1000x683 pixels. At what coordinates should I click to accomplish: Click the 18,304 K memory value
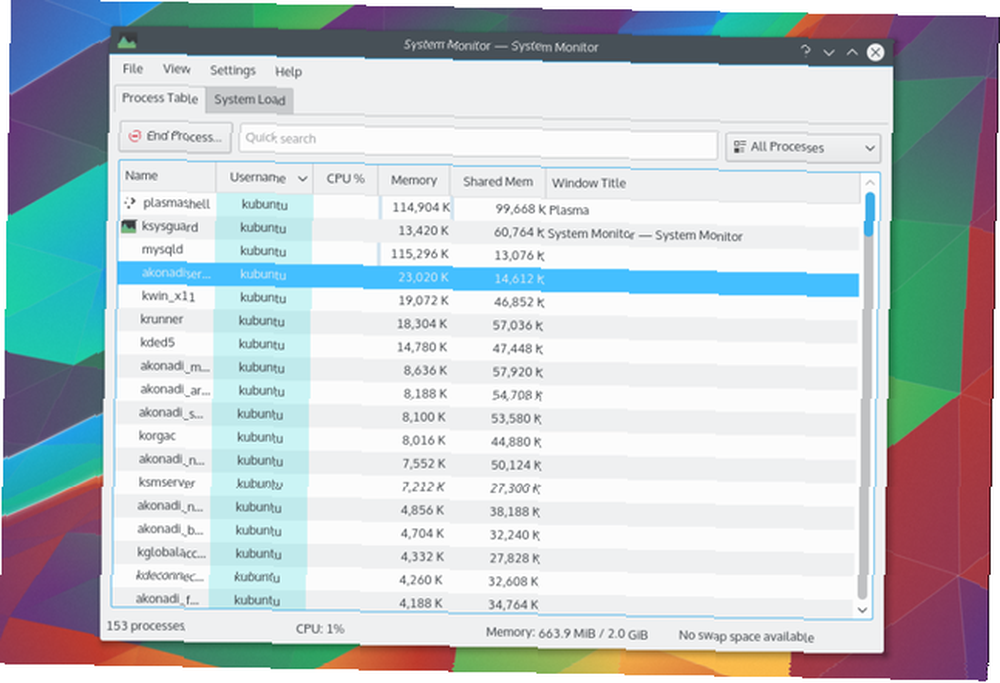tap(422, 324)
